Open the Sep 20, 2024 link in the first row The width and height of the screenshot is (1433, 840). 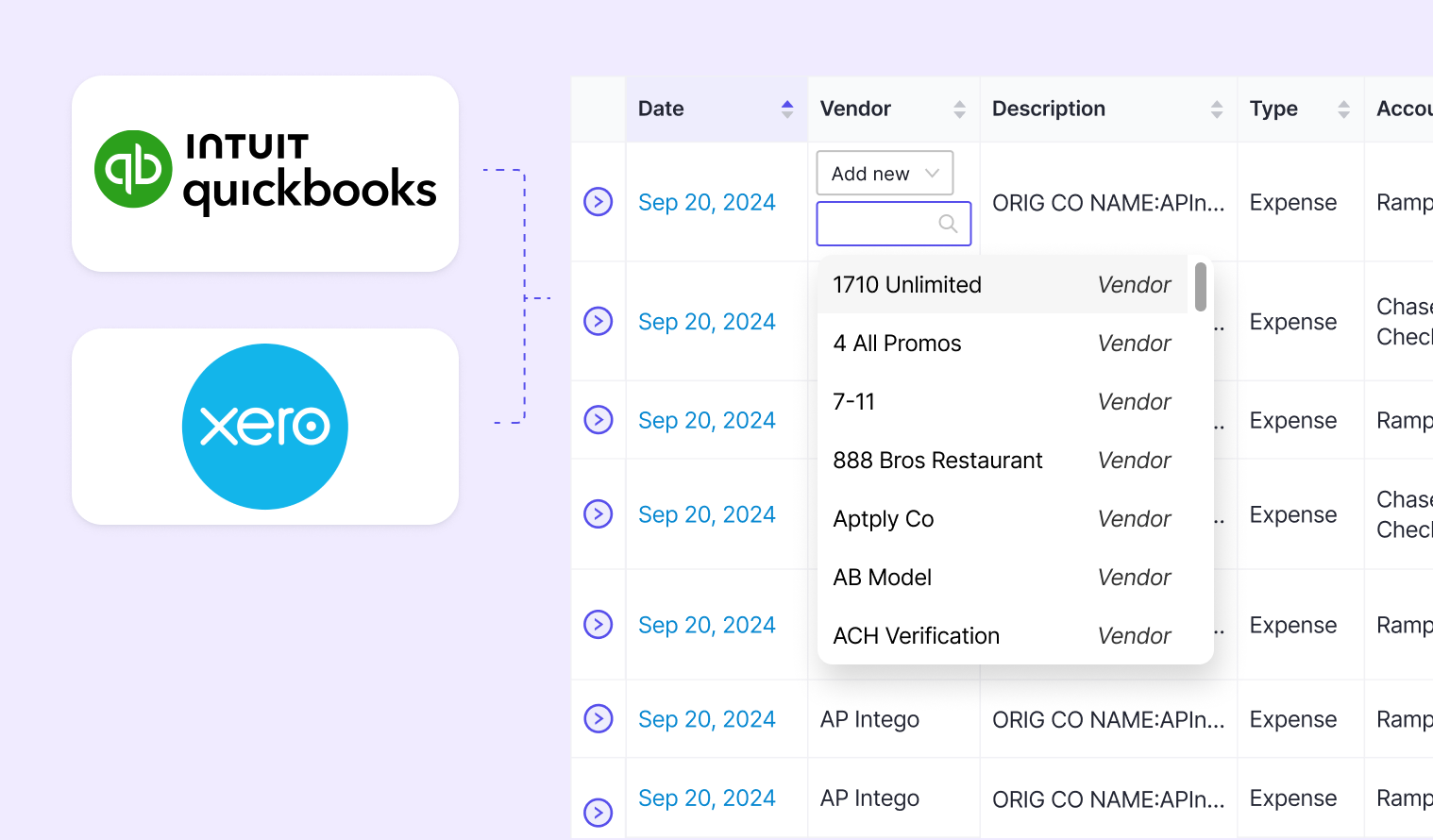click(707, 202)
